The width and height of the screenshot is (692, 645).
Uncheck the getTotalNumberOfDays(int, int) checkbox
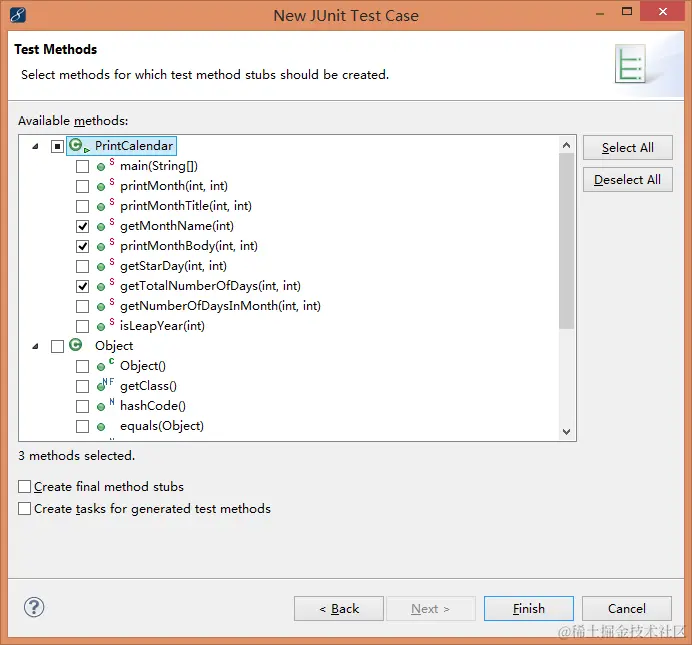tap(82, 286)
